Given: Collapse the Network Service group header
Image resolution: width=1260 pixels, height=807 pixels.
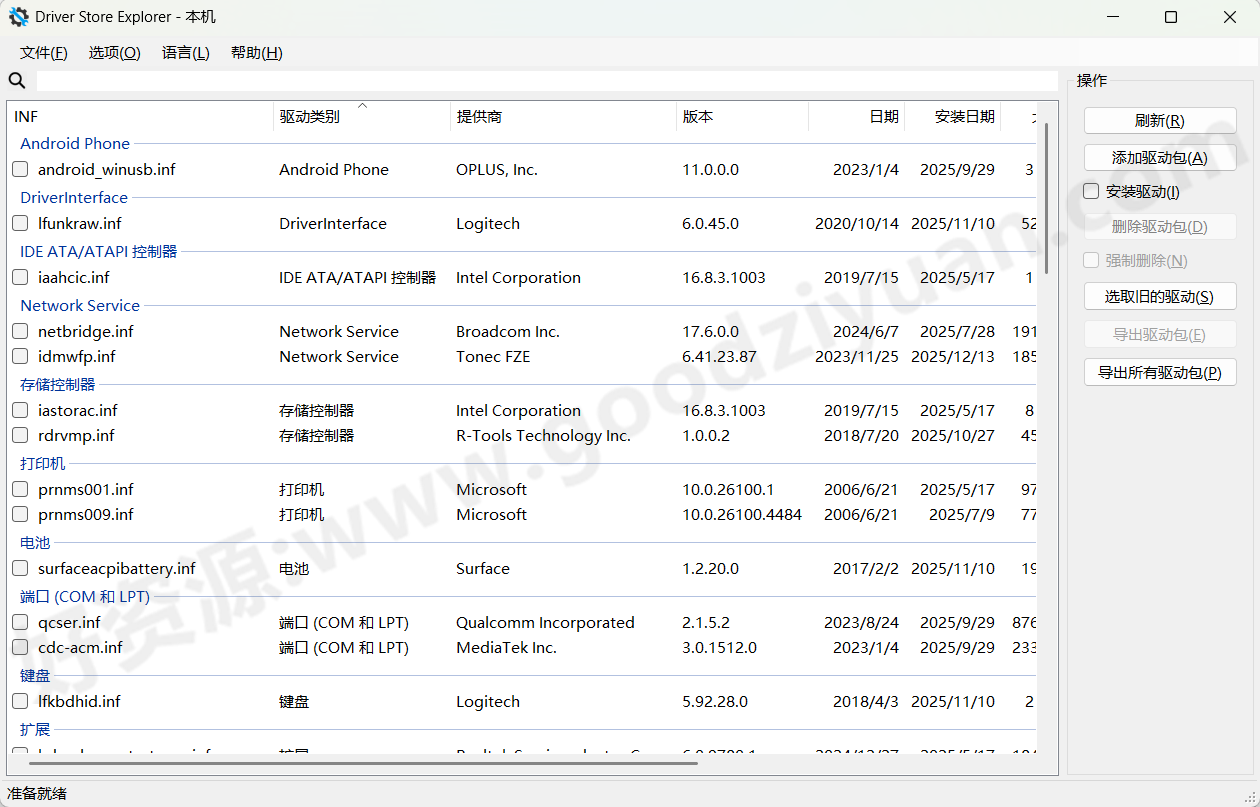Looking at the screenshot, I should tap(79, 305).
